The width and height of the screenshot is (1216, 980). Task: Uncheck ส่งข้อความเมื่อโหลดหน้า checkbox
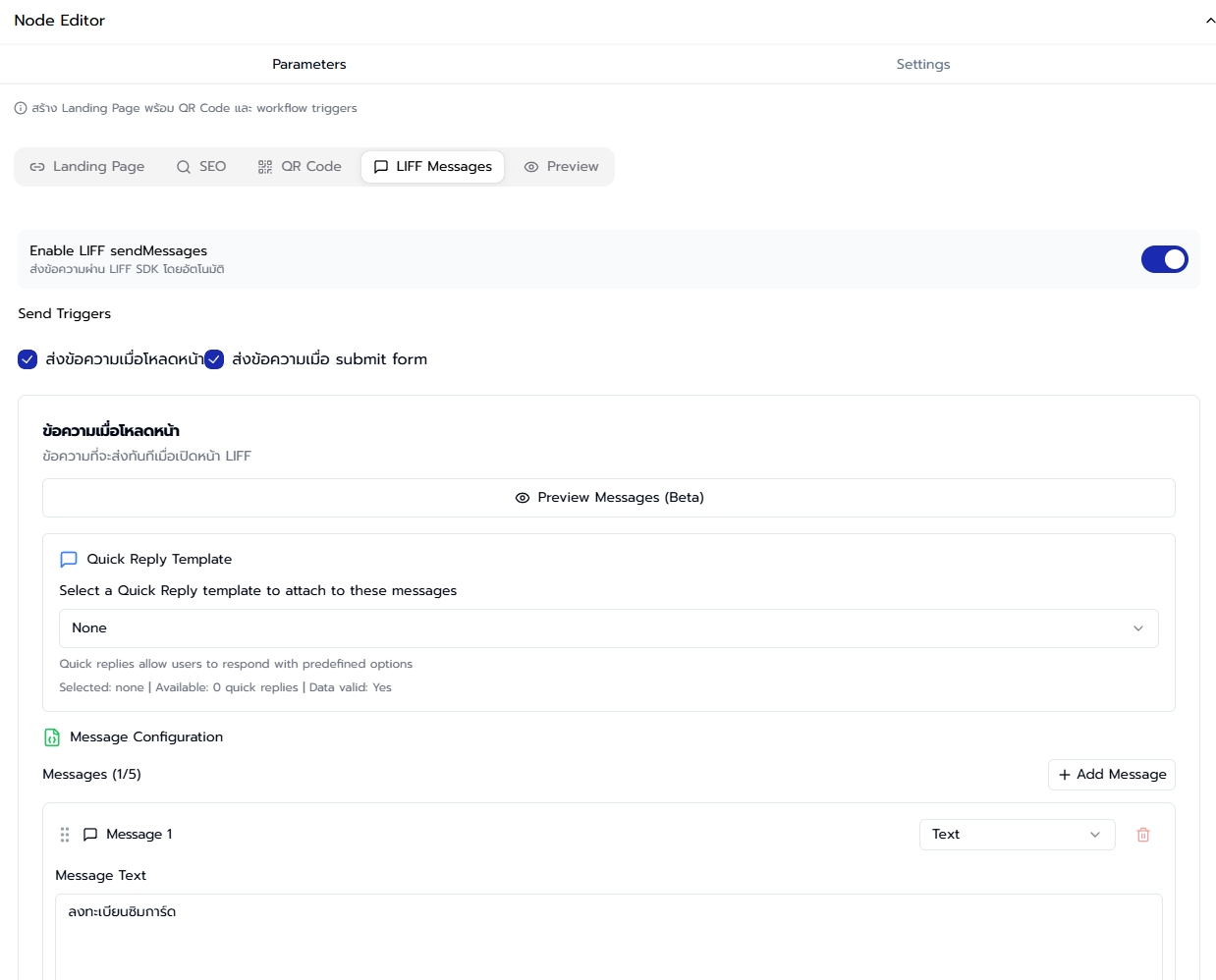(28, 359)
